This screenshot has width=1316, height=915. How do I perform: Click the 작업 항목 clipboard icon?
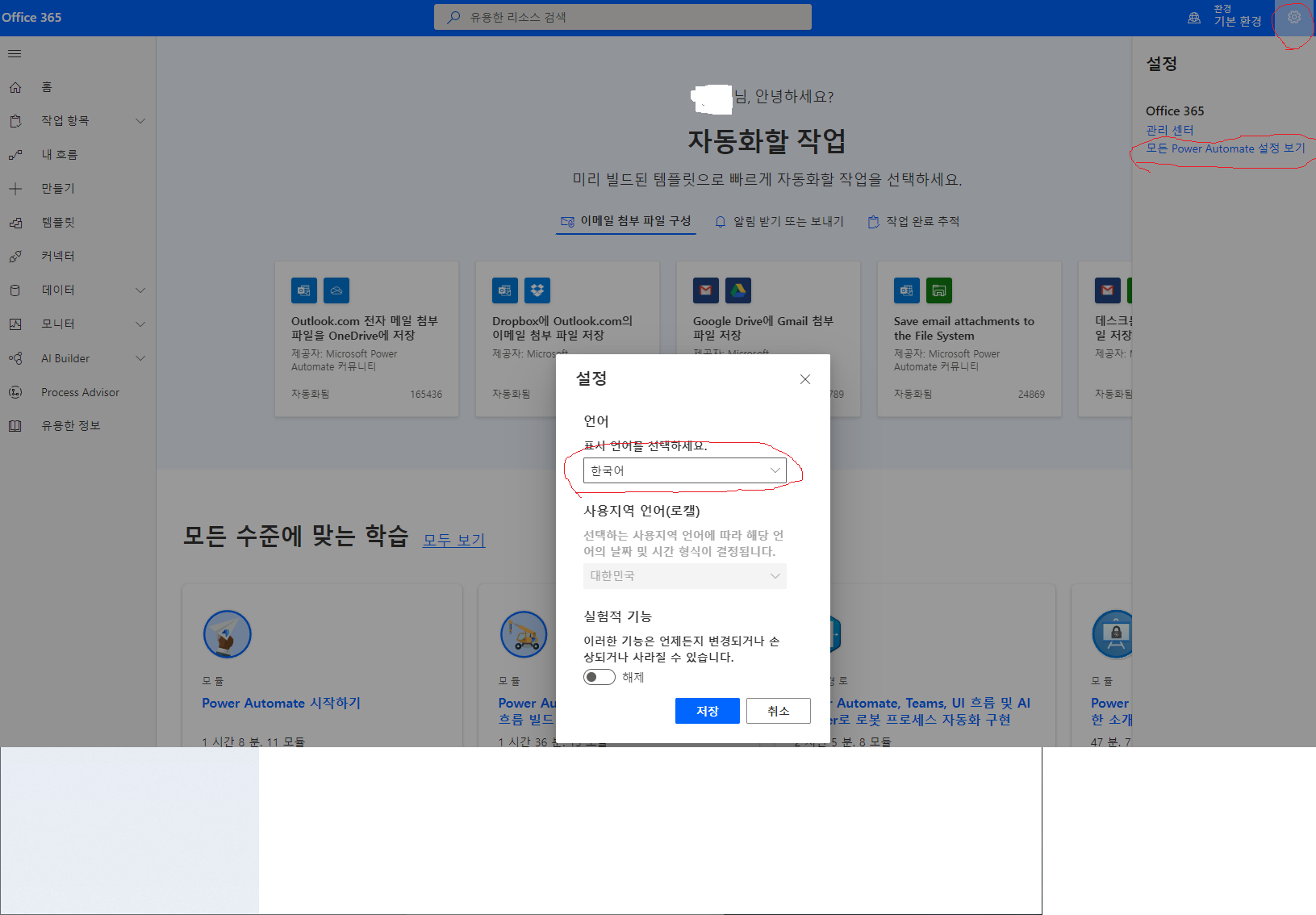15,121
